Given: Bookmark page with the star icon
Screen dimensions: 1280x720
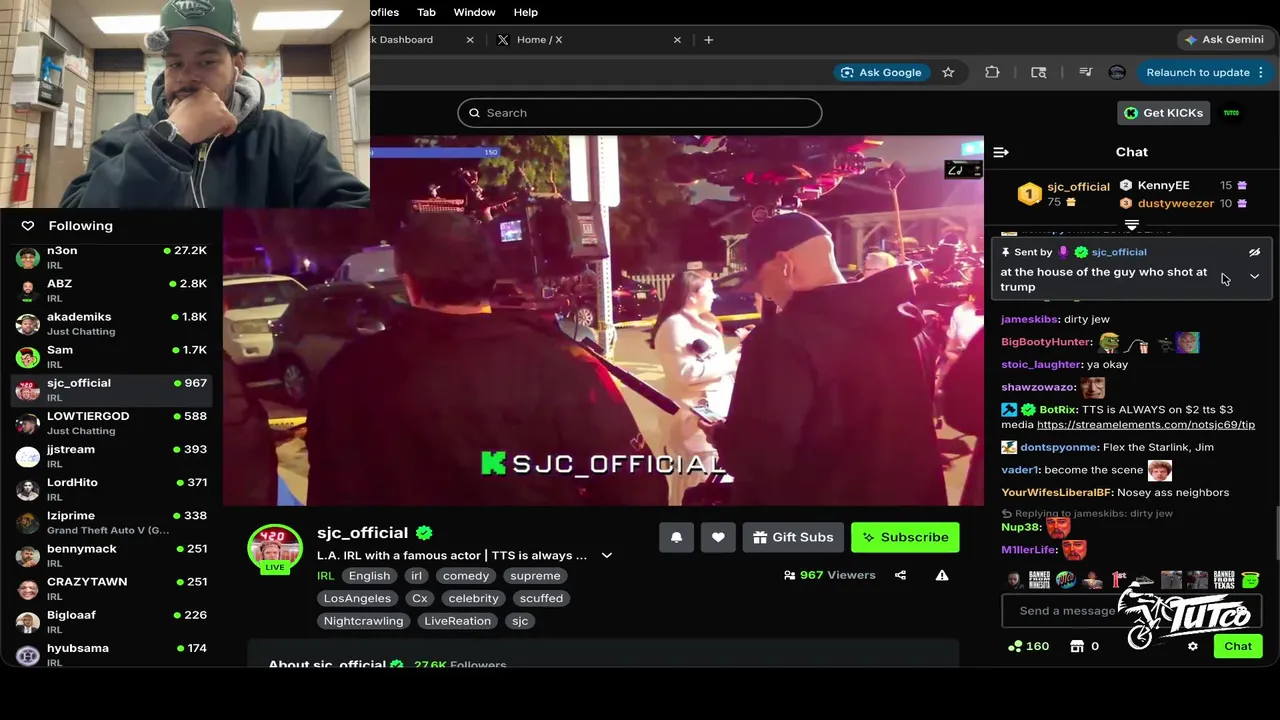Looking at the screenshot, I should coord(948,72).
